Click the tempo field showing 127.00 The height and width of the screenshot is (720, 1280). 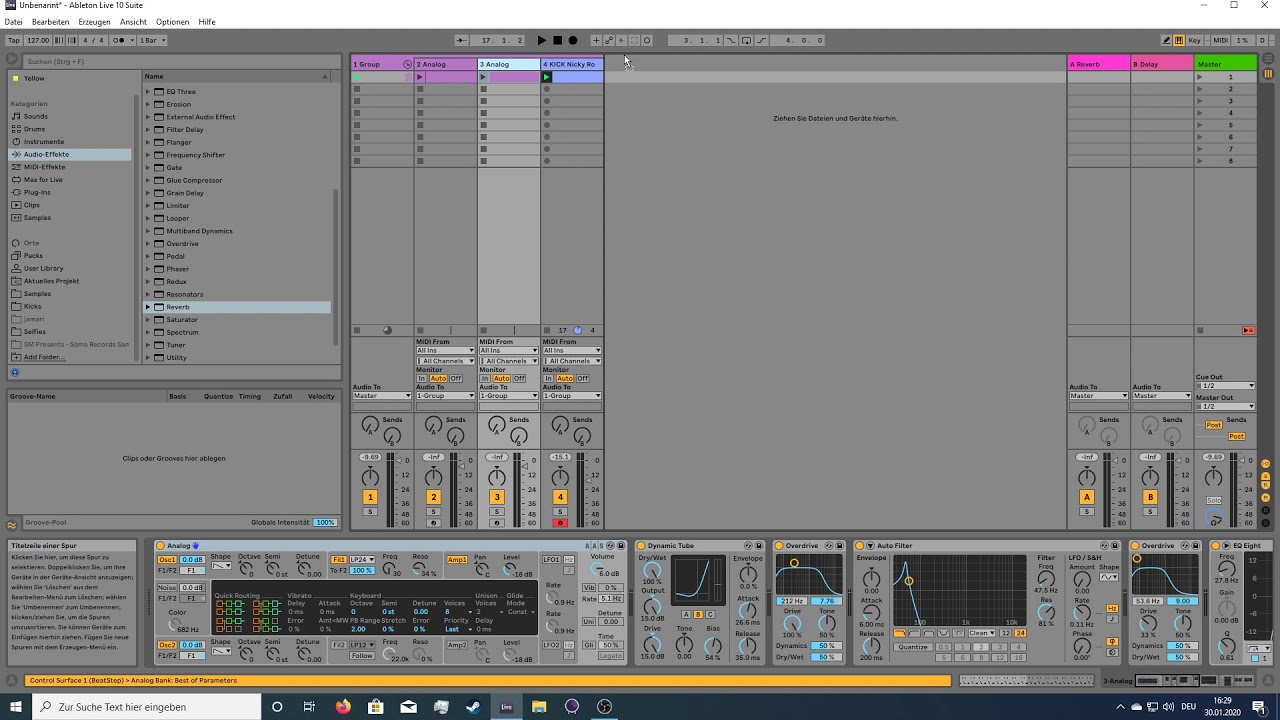pos(38,40)
